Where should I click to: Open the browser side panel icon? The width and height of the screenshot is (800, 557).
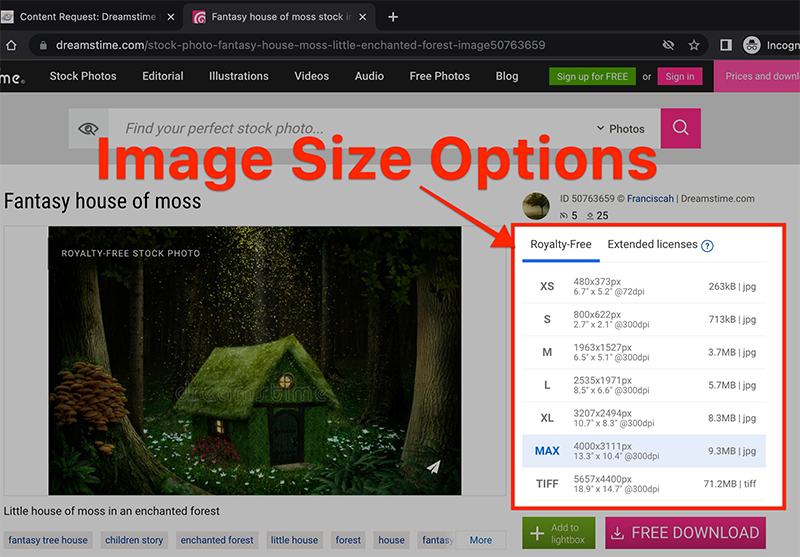point(726,45)
